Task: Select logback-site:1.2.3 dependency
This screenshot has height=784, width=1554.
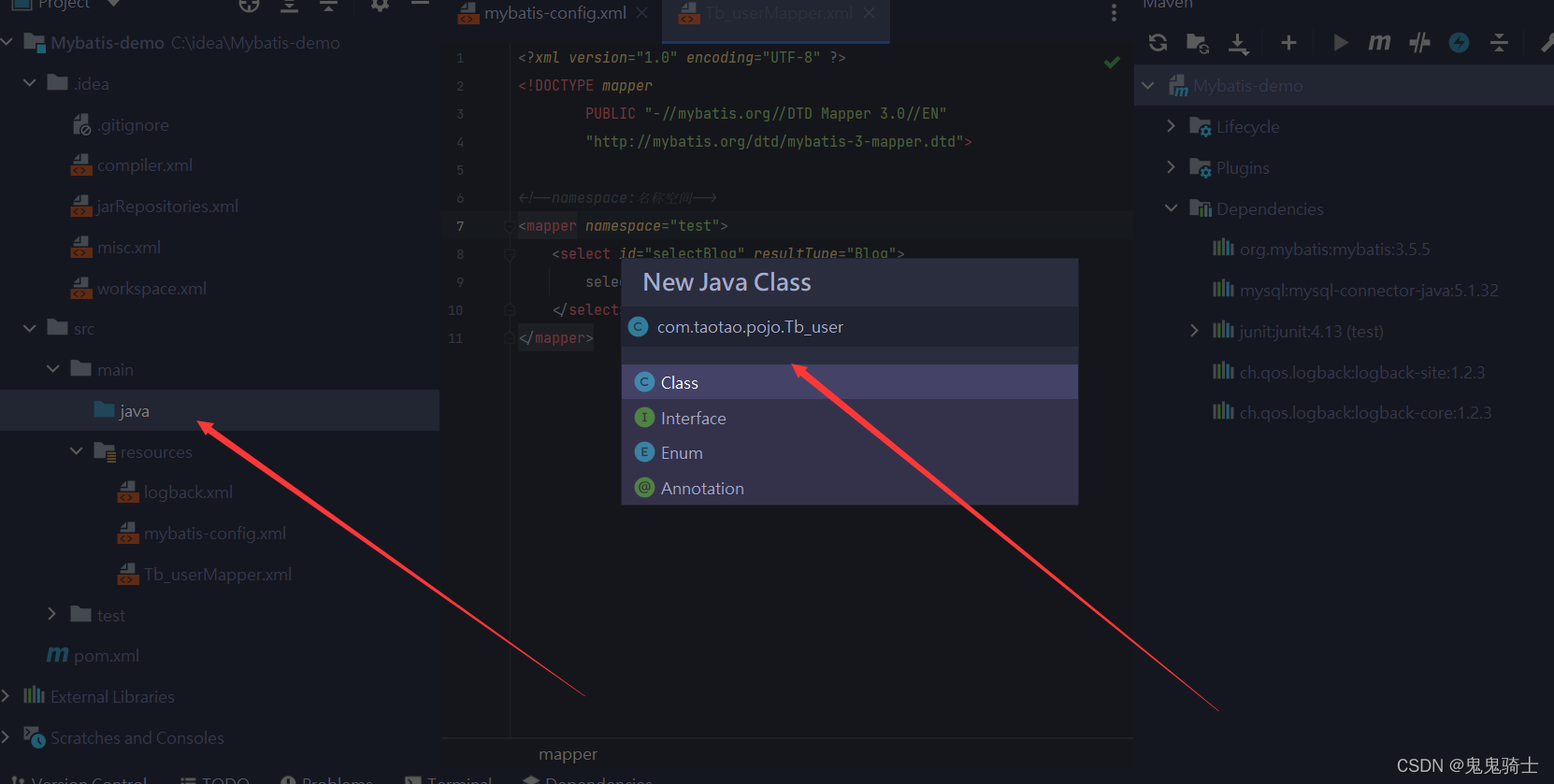Action: coord(1349,372)
